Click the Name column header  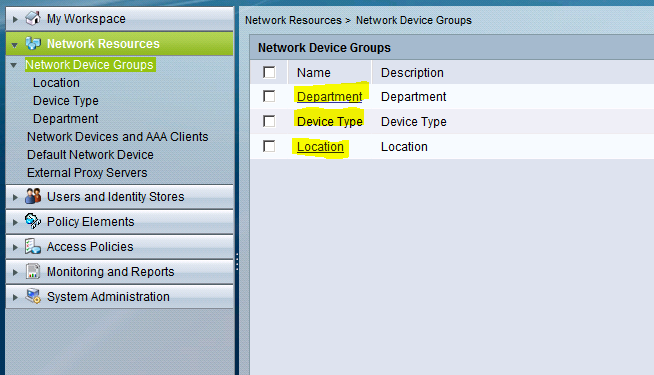click(314, 73)
